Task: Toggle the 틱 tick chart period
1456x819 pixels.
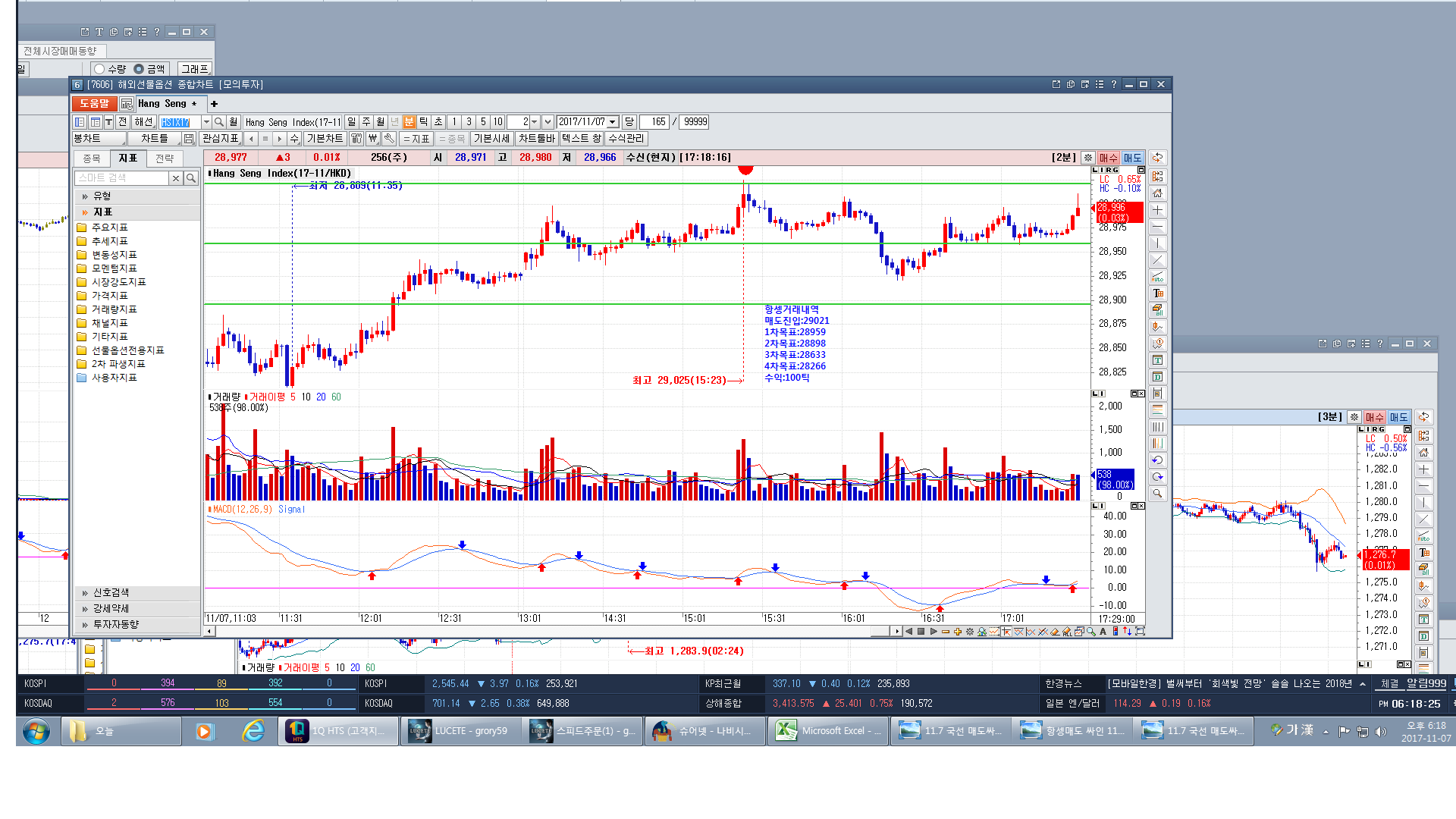Action: pos(424,122)
